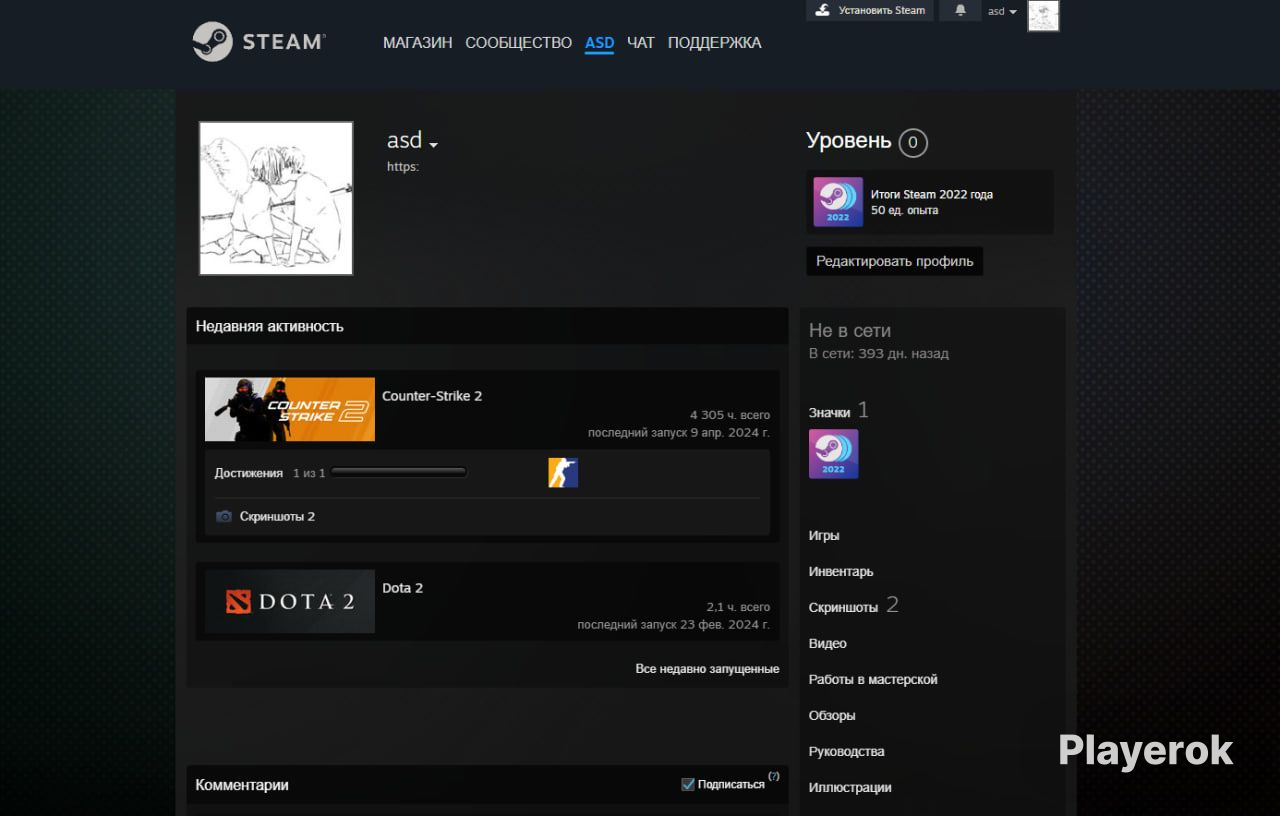Open the МАГАЗИН menu
Screen dimensions: 1280x816
click(x=418, y=43)
